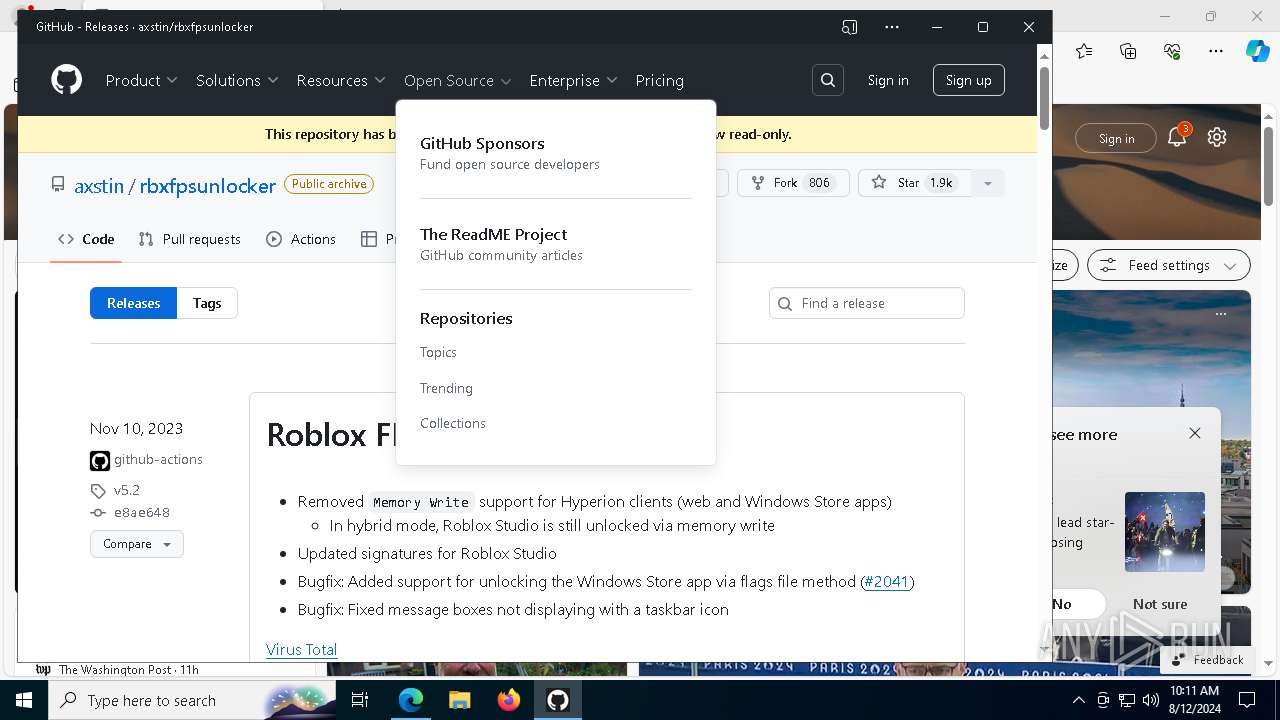Image resolution: width=1280 pixels, height=720 pixels.
Task: Open Topics under Repositories
Action: 438,352
